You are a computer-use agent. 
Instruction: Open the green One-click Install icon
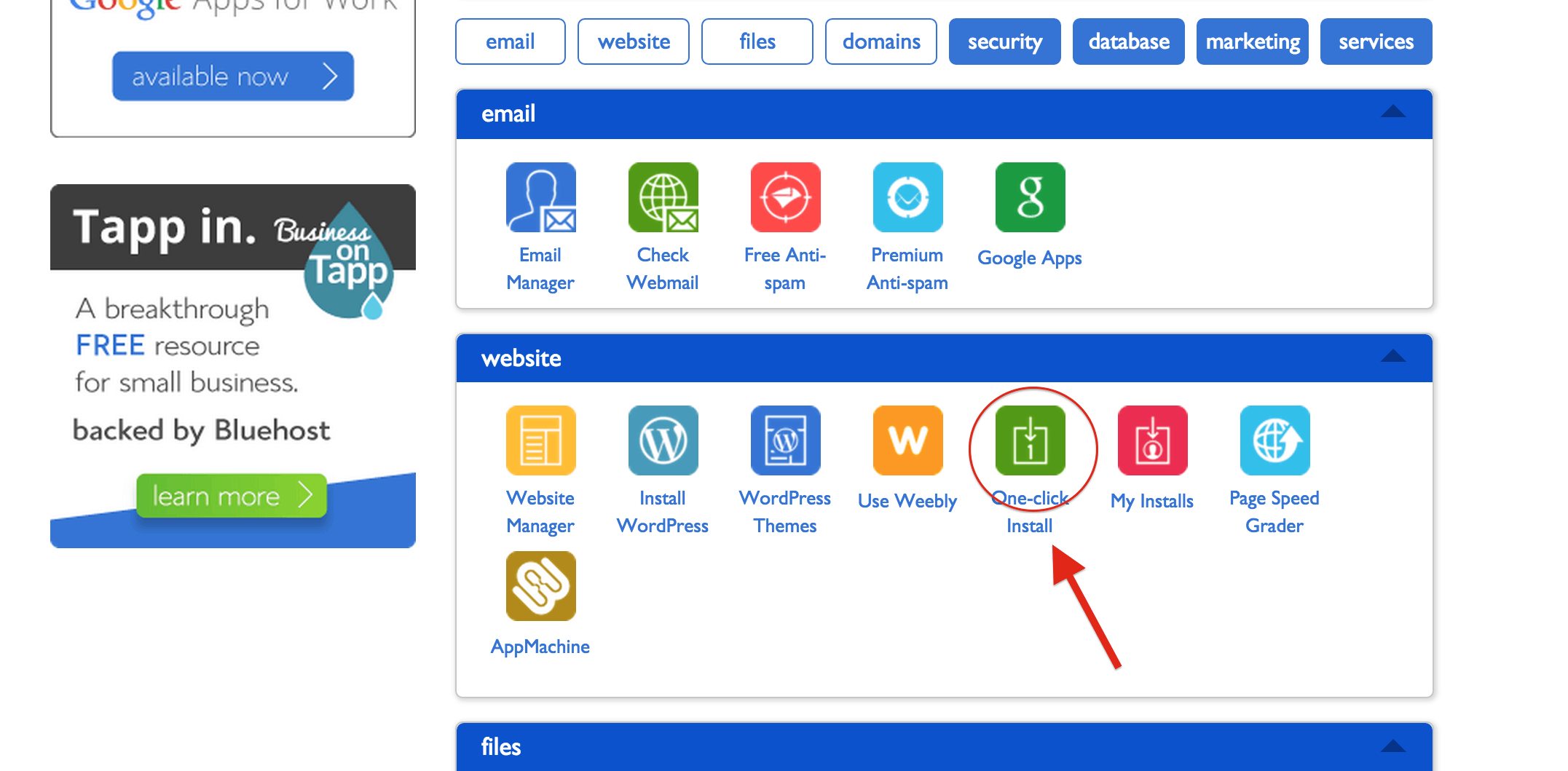[1030, 440]
